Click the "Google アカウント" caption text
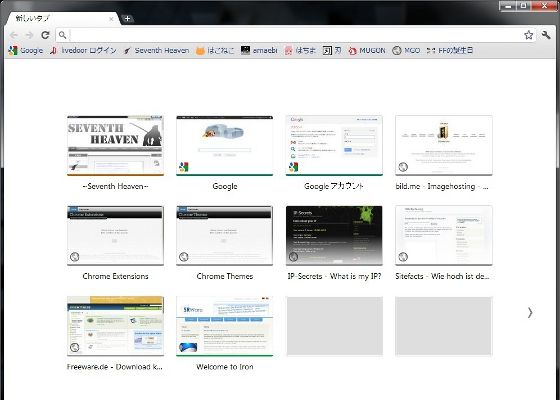 (x=334, y=186)
